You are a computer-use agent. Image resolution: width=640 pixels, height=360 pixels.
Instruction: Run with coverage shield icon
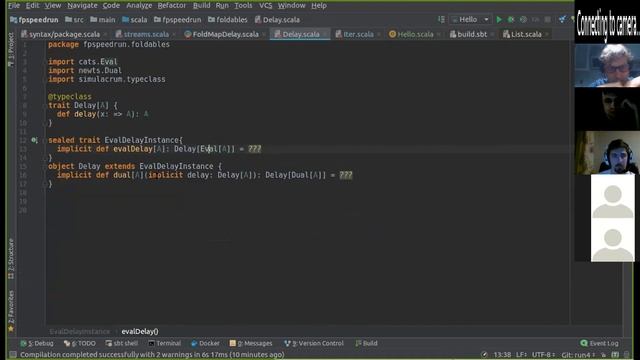(523, 20)
